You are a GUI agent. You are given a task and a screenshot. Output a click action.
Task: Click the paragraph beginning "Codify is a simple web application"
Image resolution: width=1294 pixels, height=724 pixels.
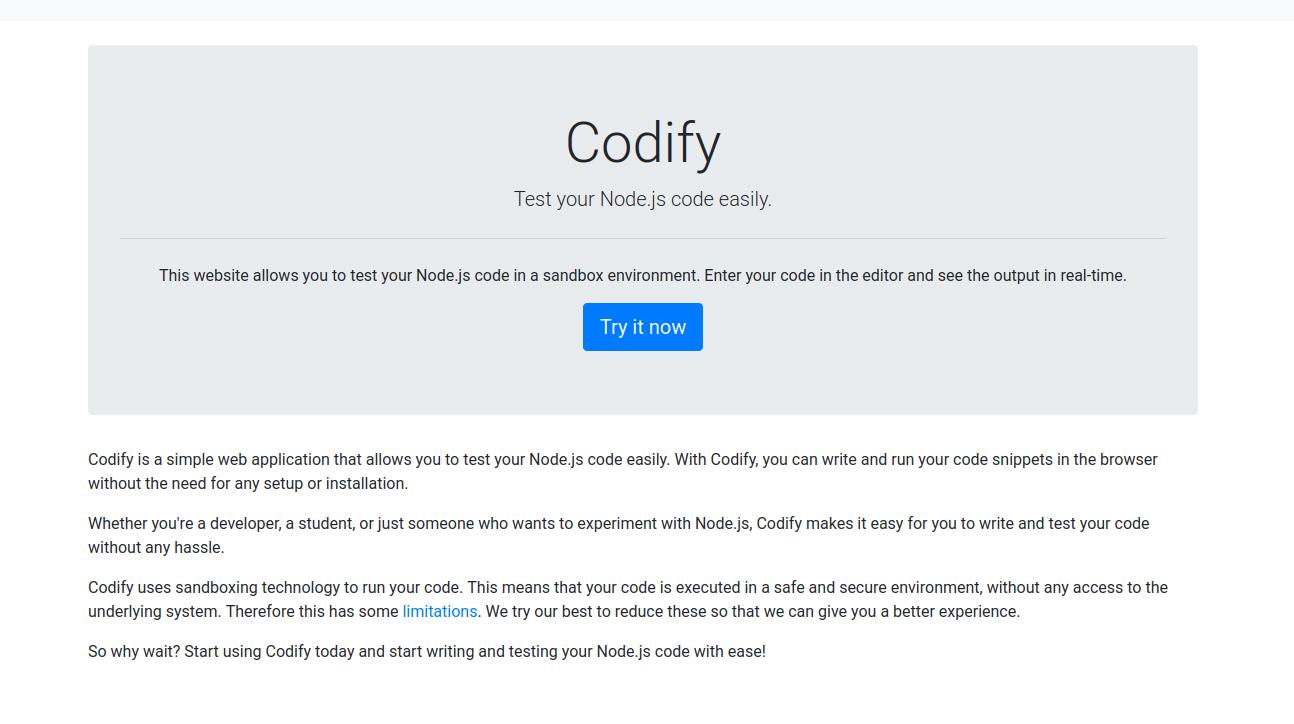(x=623, y=471)
